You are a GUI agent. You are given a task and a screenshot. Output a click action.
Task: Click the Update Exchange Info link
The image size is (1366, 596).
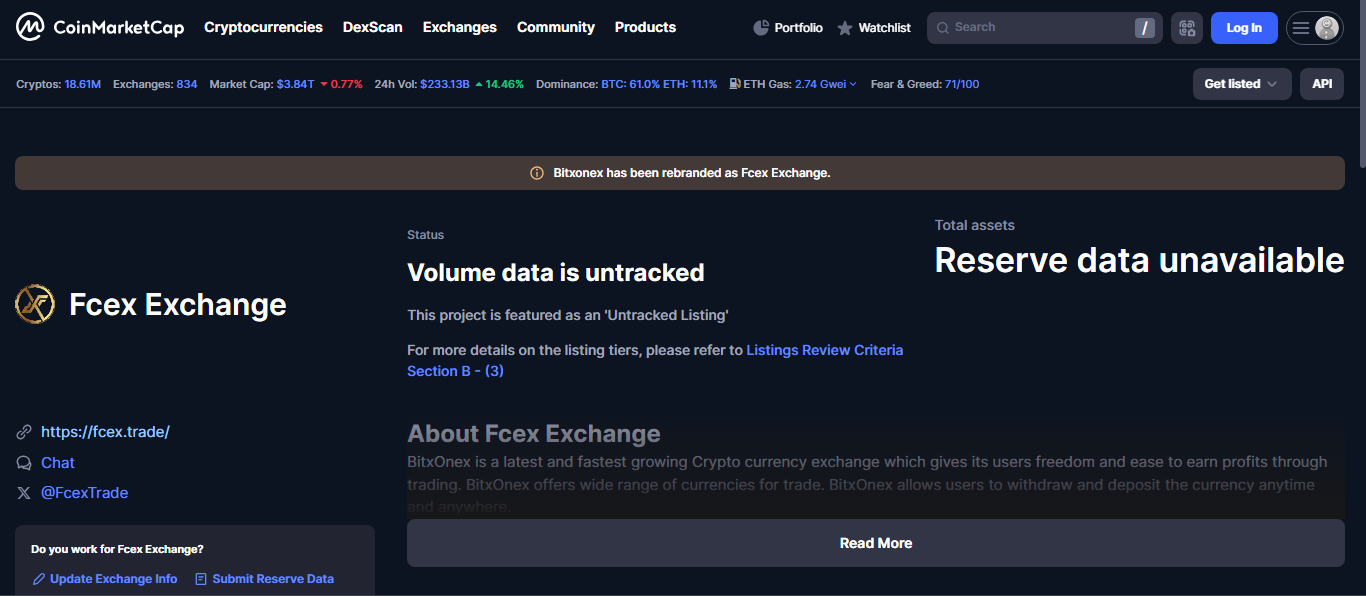pyautogui.click(x=113, y=579)
